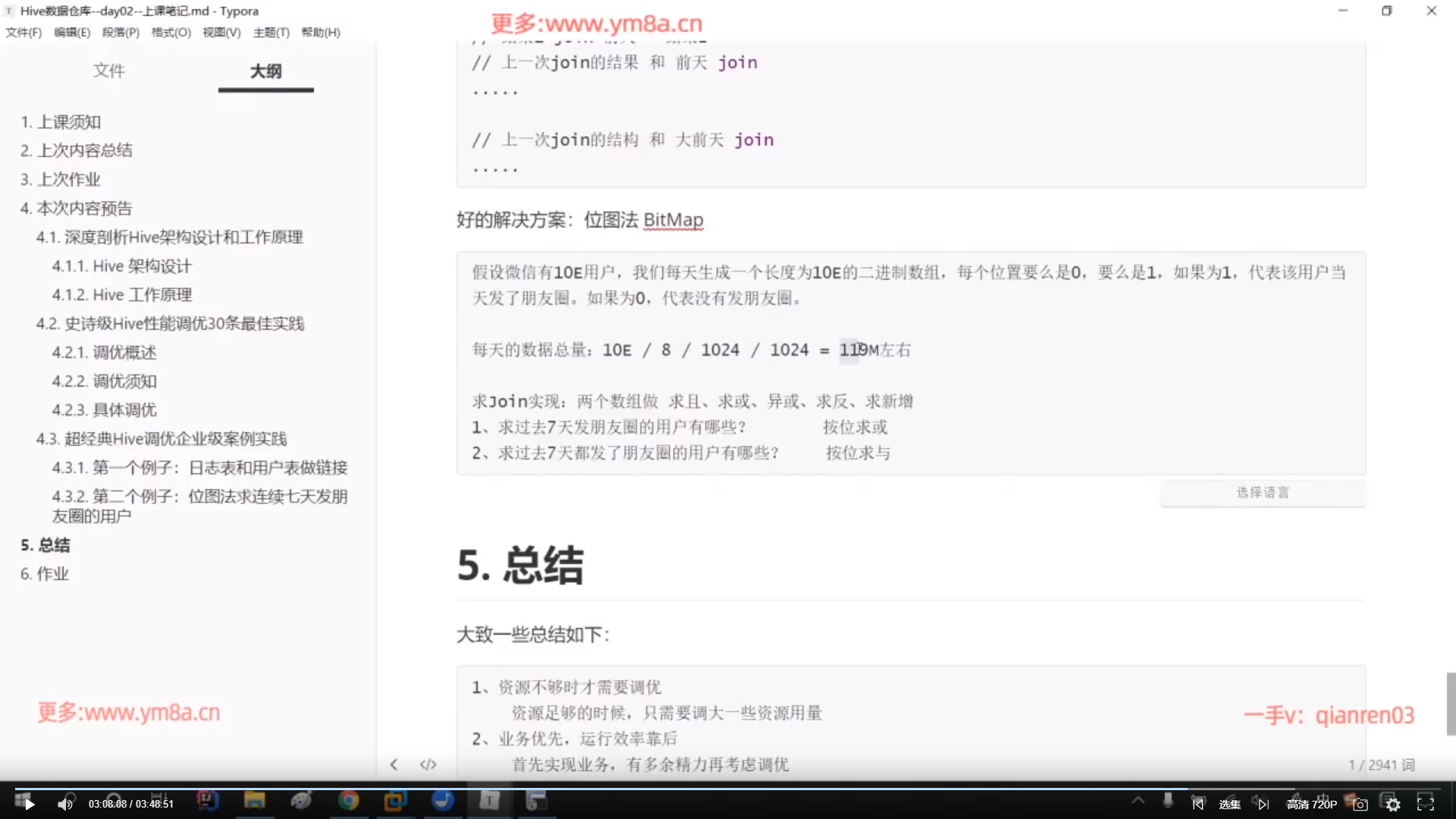Open the 主题(T) menu

pos(271,33)
